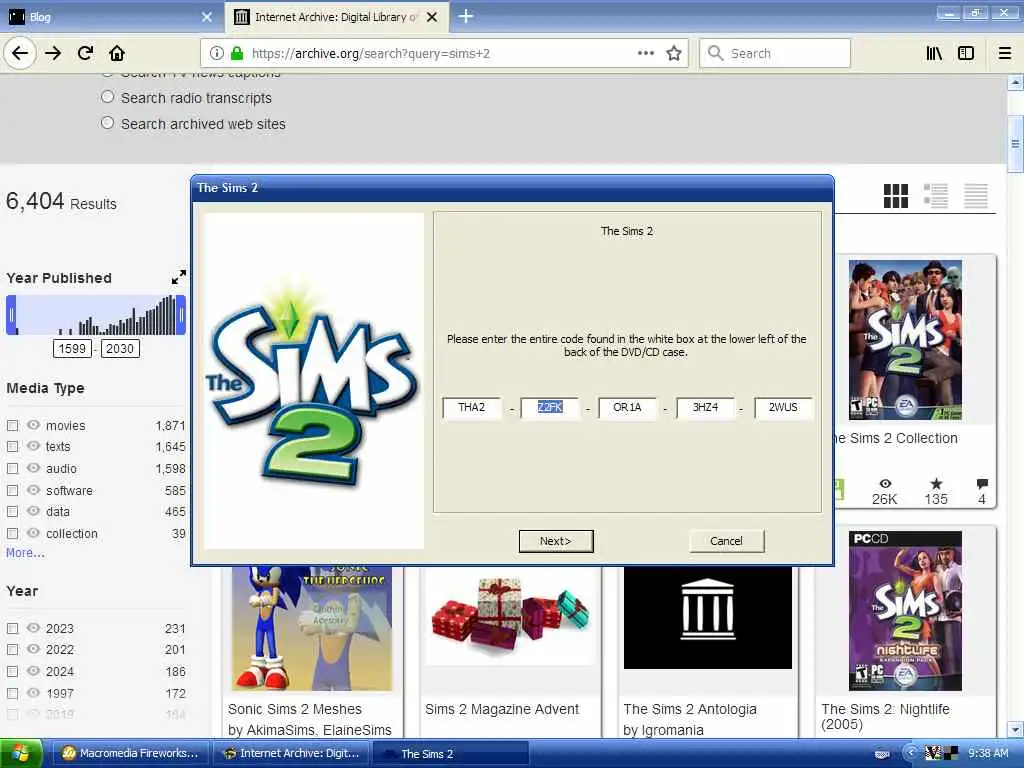1024x768 pixels.
Task: Check the data media type box
Action: pos(12,511)
